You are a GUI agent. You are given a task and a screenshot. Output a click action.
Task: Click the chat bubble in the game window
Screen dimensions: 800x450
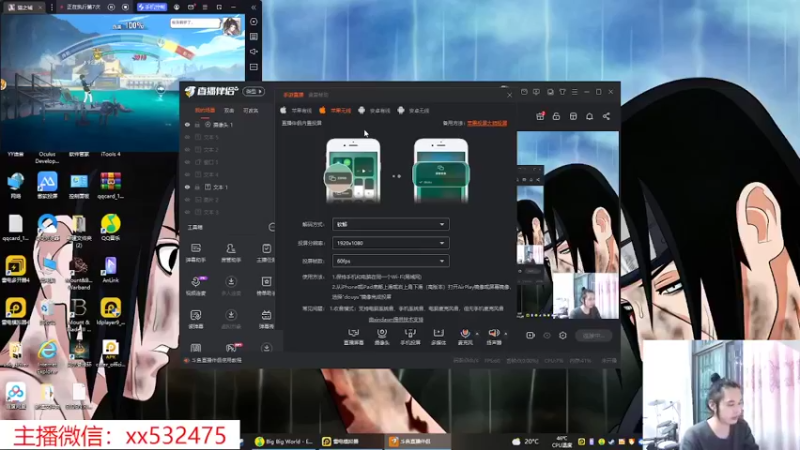click(195, 23)
